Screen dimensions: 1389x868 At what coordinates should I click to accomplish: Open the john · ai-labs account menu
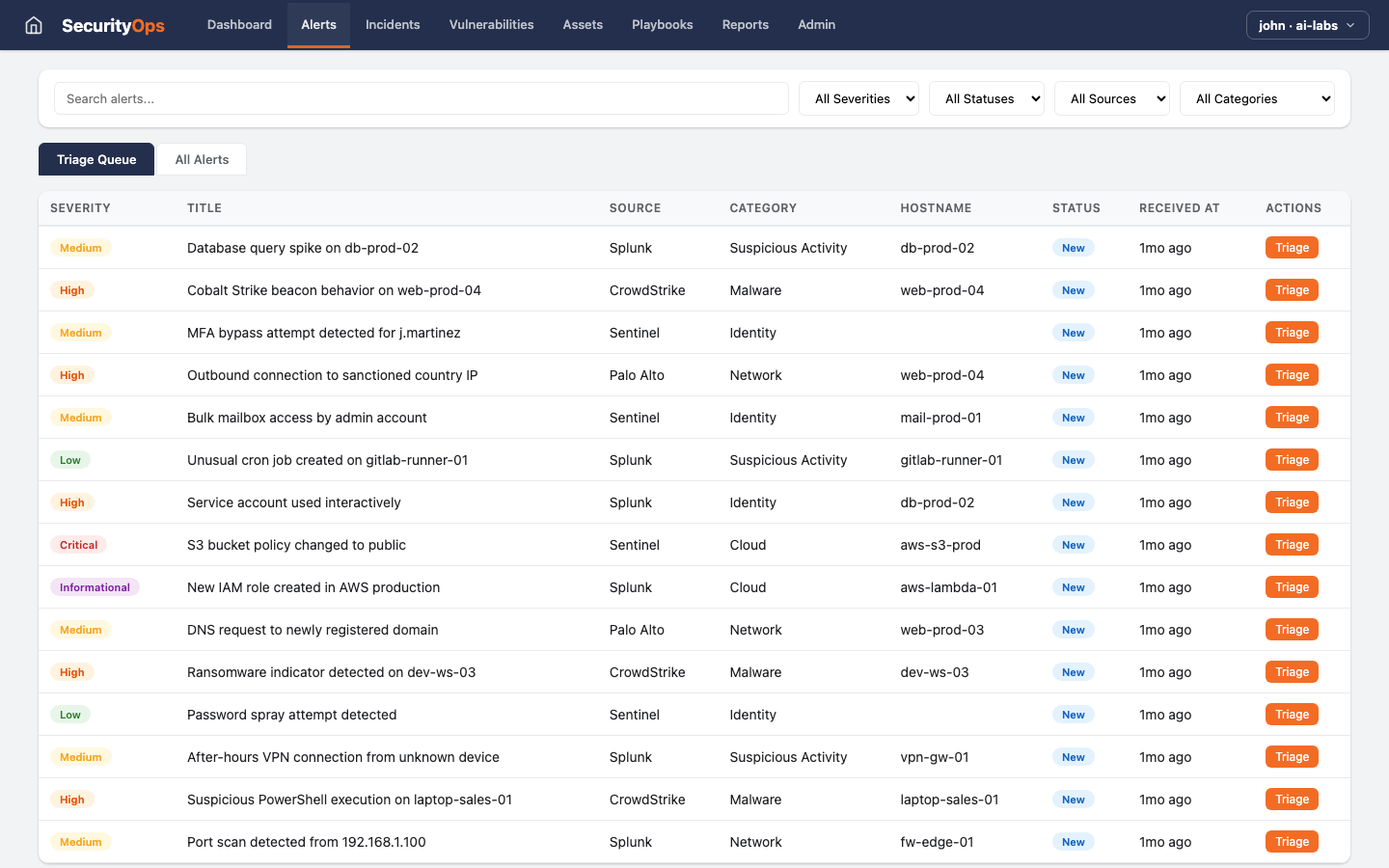point(1307,25)
